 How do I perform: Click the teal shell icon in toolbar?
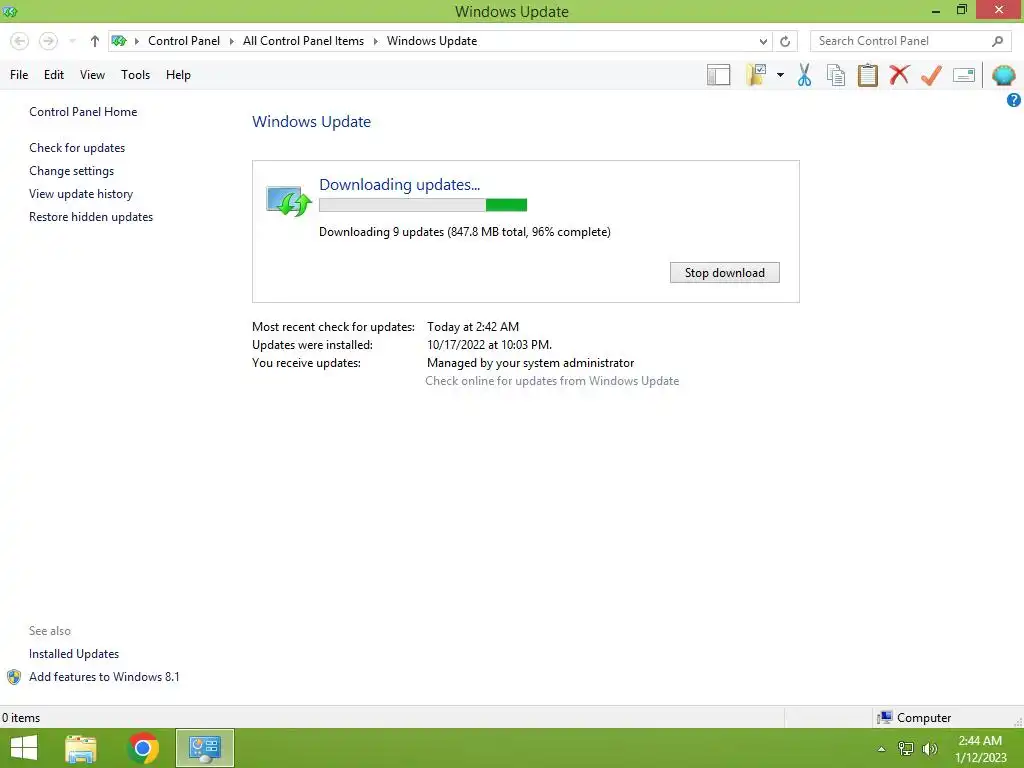(1003, 75)
